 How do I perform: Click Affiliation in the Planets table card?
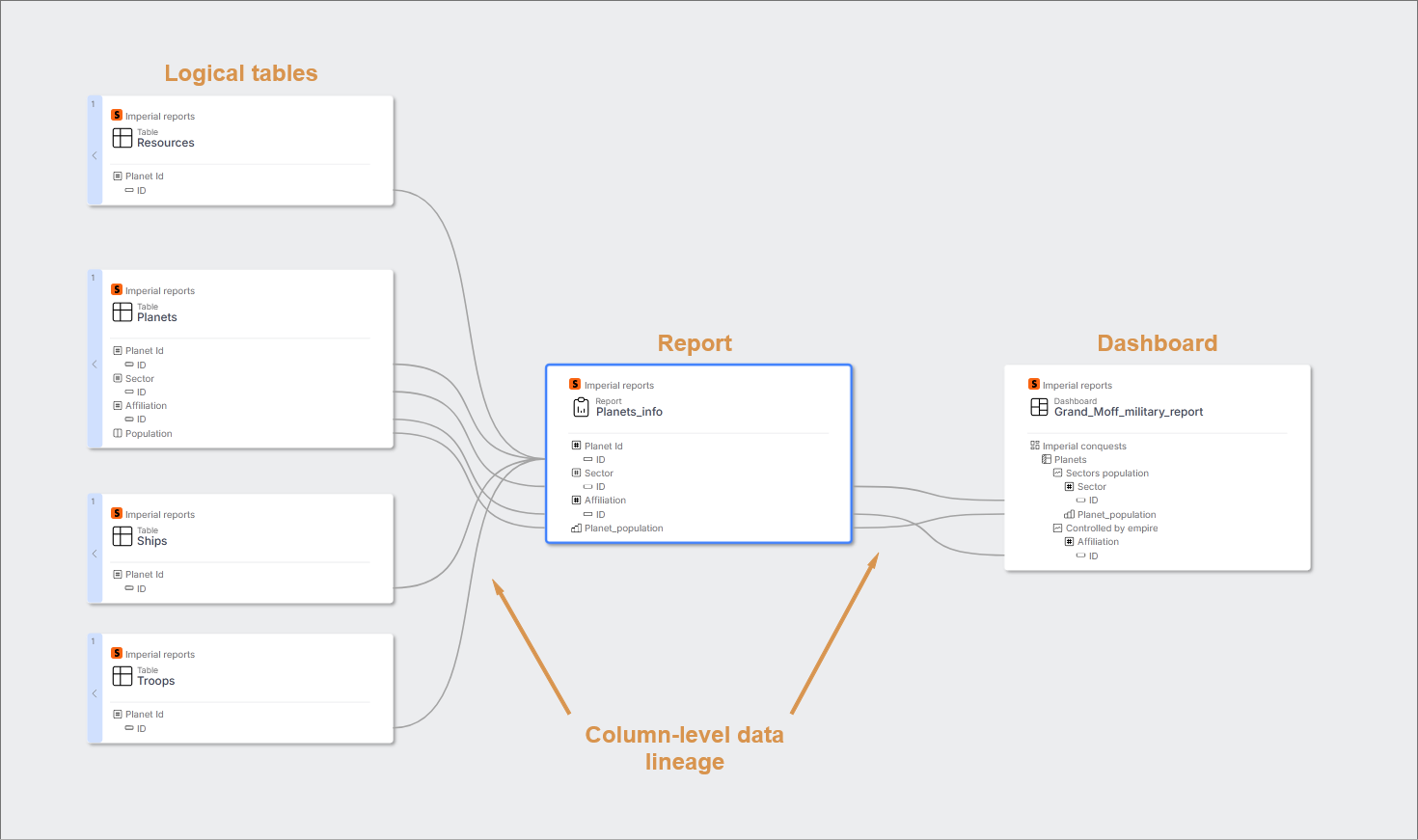coord(146,406)
